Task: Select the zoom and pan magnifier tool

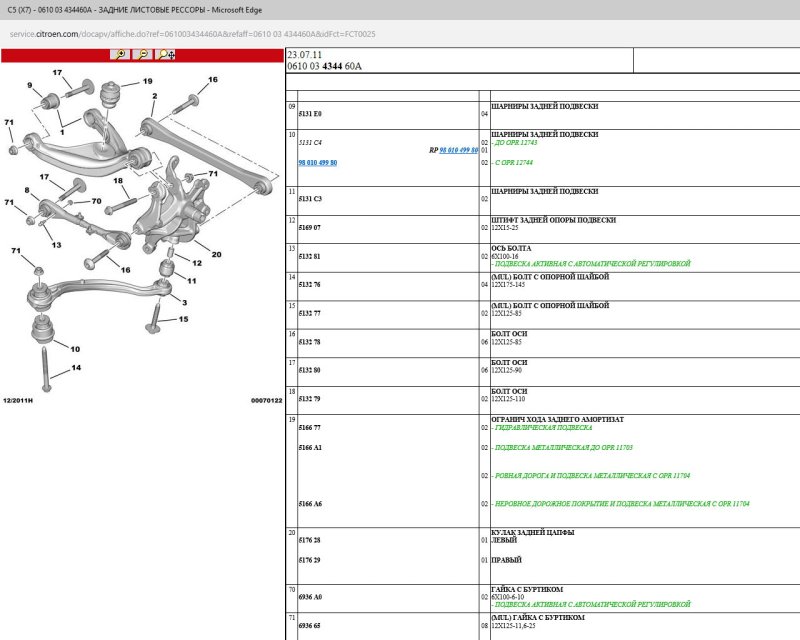Action: click(165, 54)
